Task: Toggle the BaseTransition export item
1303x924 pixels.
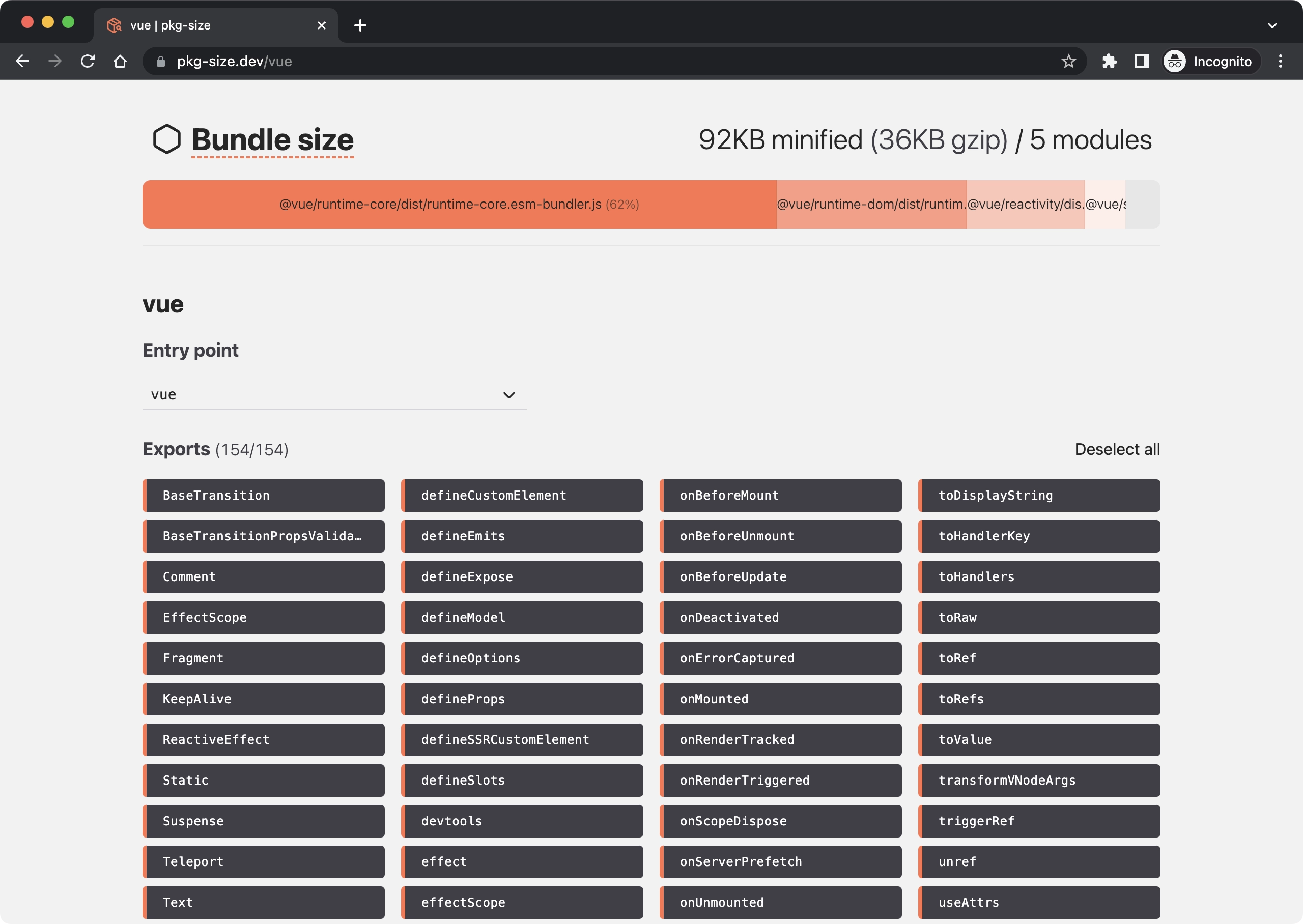Action: click(264, 495)
